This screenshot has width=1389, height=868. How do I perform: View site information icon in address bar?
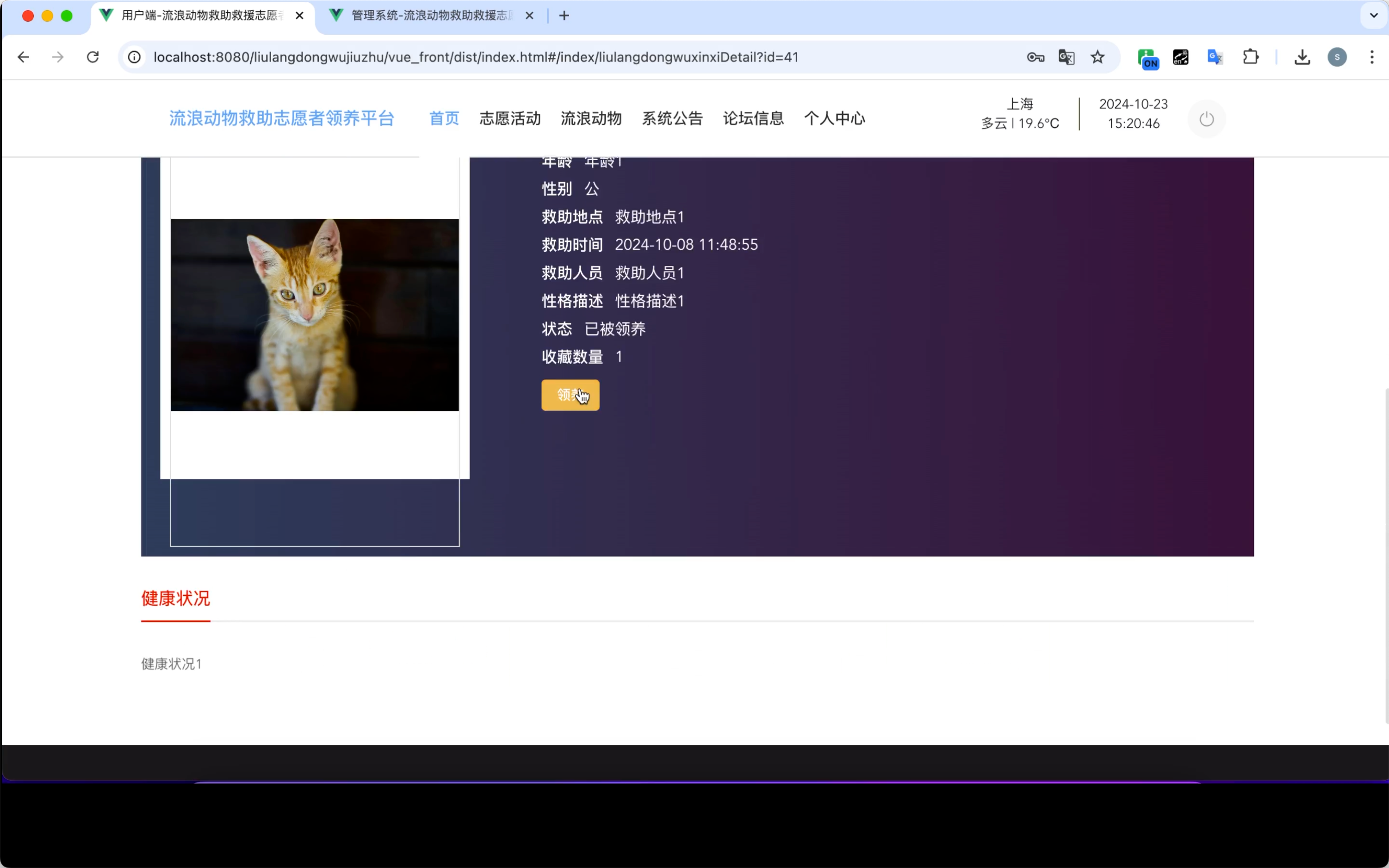[134, 57]
